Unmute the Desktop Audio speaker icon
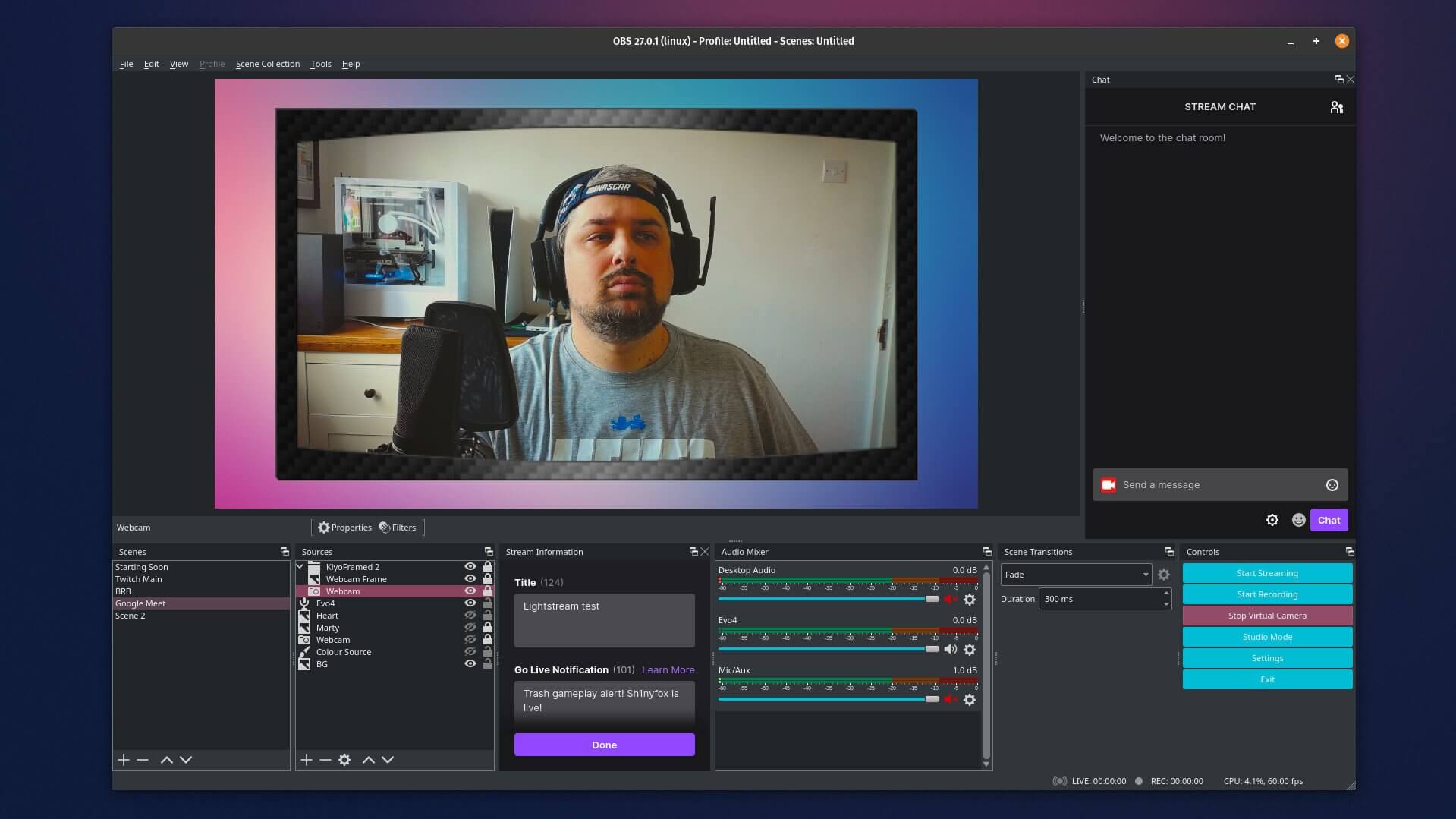 [950, 600]
